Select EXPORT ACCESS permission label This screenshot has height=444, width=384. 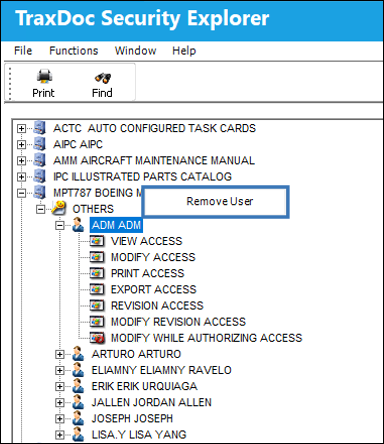(x=154, y=289)
